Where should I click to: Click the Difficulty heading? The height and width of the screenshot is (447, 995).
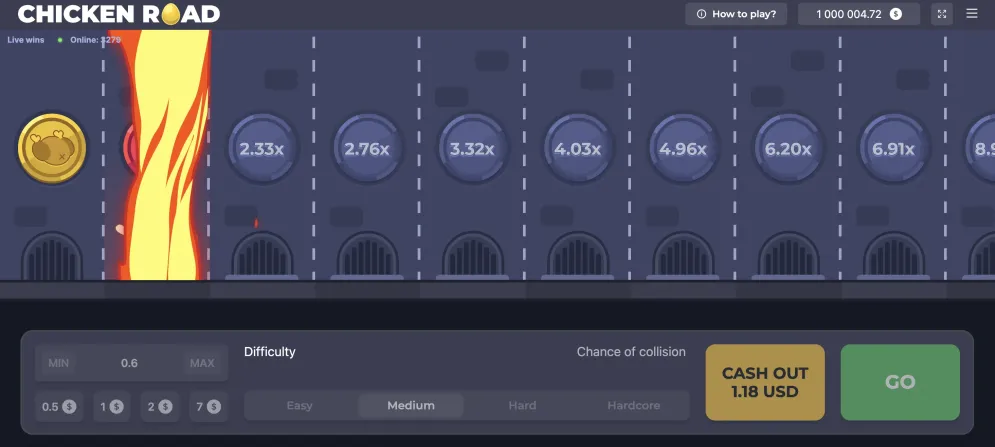270,352
